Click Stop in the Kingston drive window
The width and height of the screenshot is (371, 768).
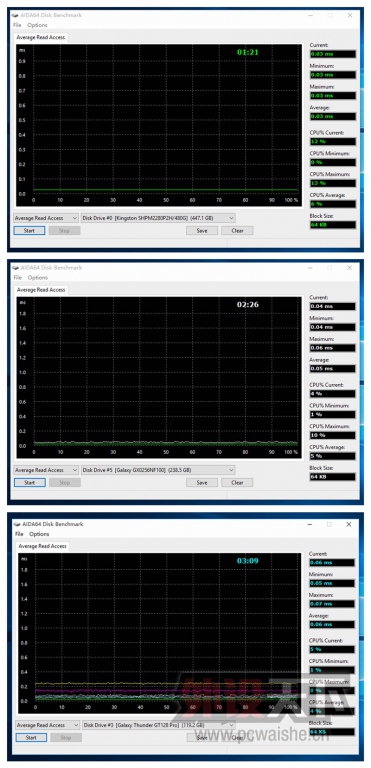tap(64, 231)
